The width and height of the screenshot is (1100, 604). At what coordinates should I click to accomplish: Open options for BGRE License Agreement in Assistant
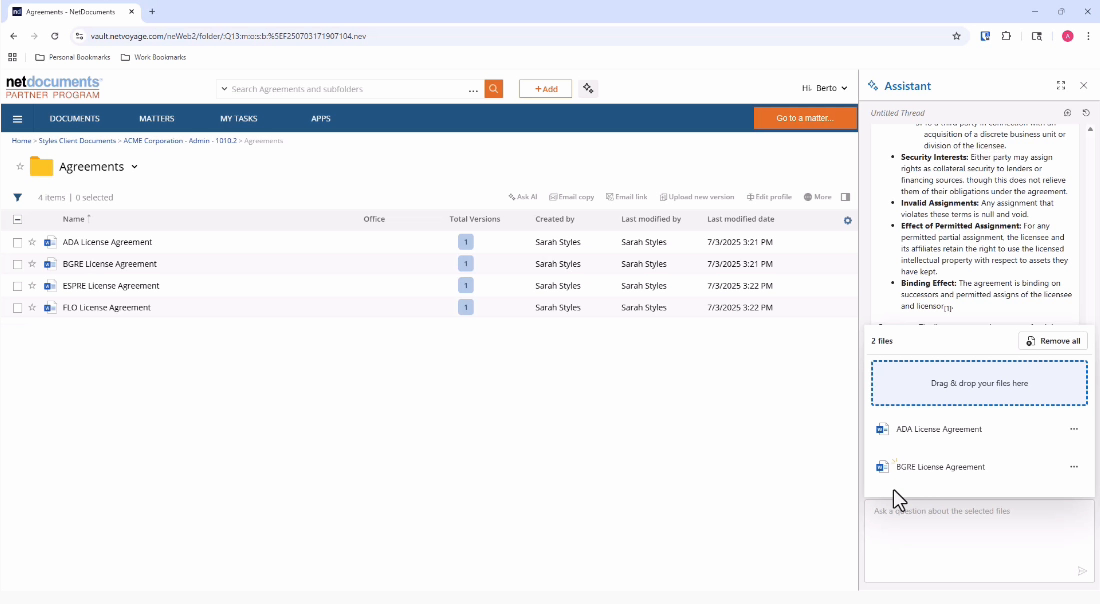pyautogui.click(x=1073, y=467)
